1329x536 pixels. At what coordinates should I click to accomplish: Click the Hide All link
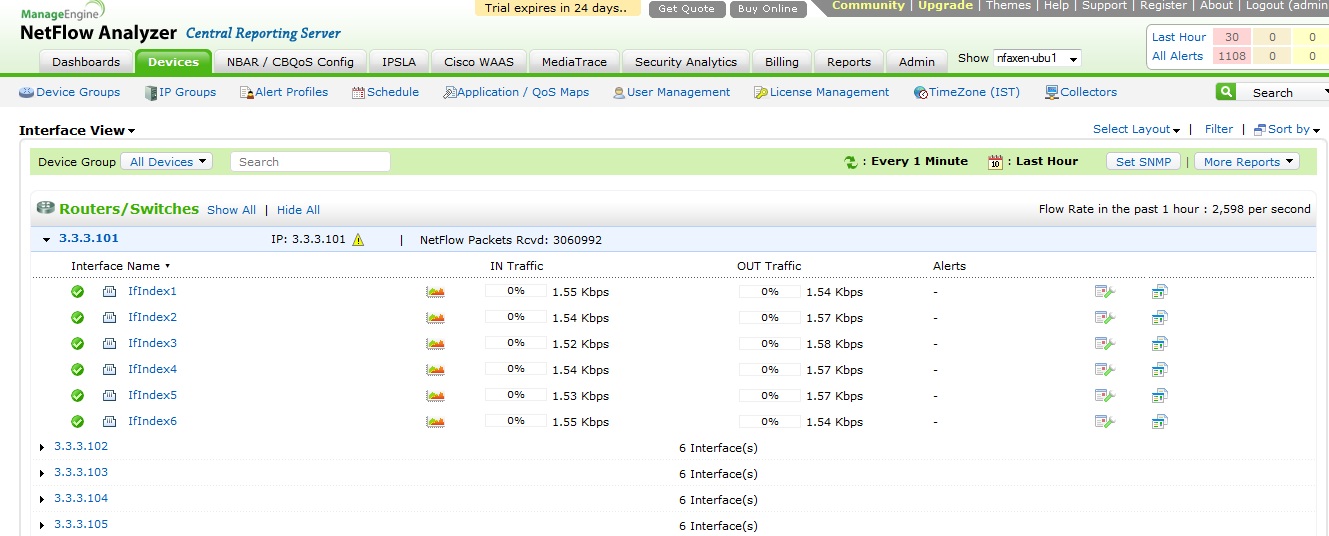[x=298, y=210]
